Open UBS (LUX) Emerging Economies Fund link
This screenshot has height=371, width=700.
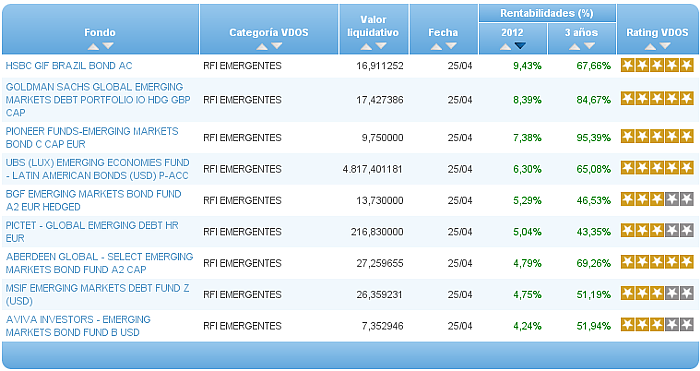click(97, 169)
